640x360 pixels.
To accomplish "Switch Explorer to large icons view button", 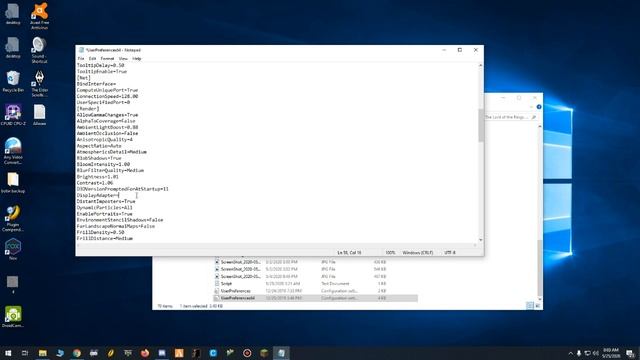I will coord(538,305).
